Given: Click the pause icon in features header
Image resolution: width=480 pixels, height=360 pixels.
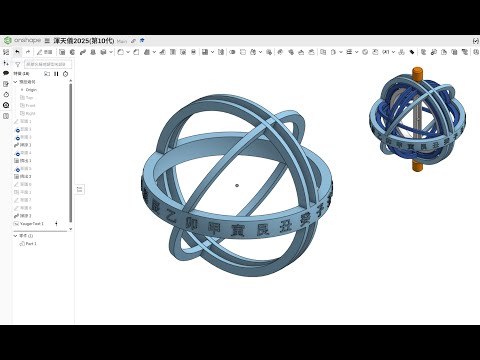Looking at the screenshot, I should point(56,74).
